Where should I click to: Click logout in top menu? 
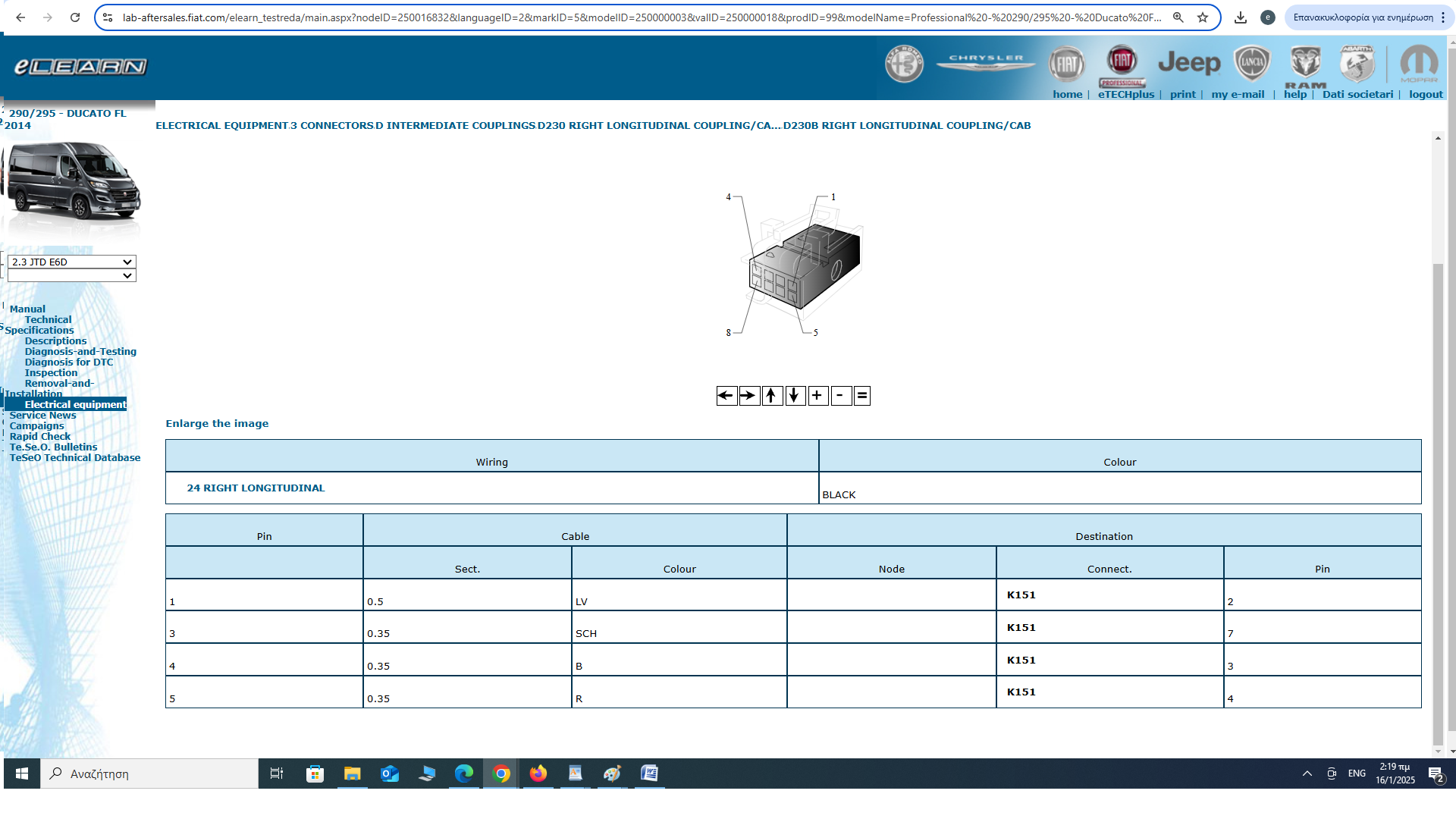tap(1426, 94)
